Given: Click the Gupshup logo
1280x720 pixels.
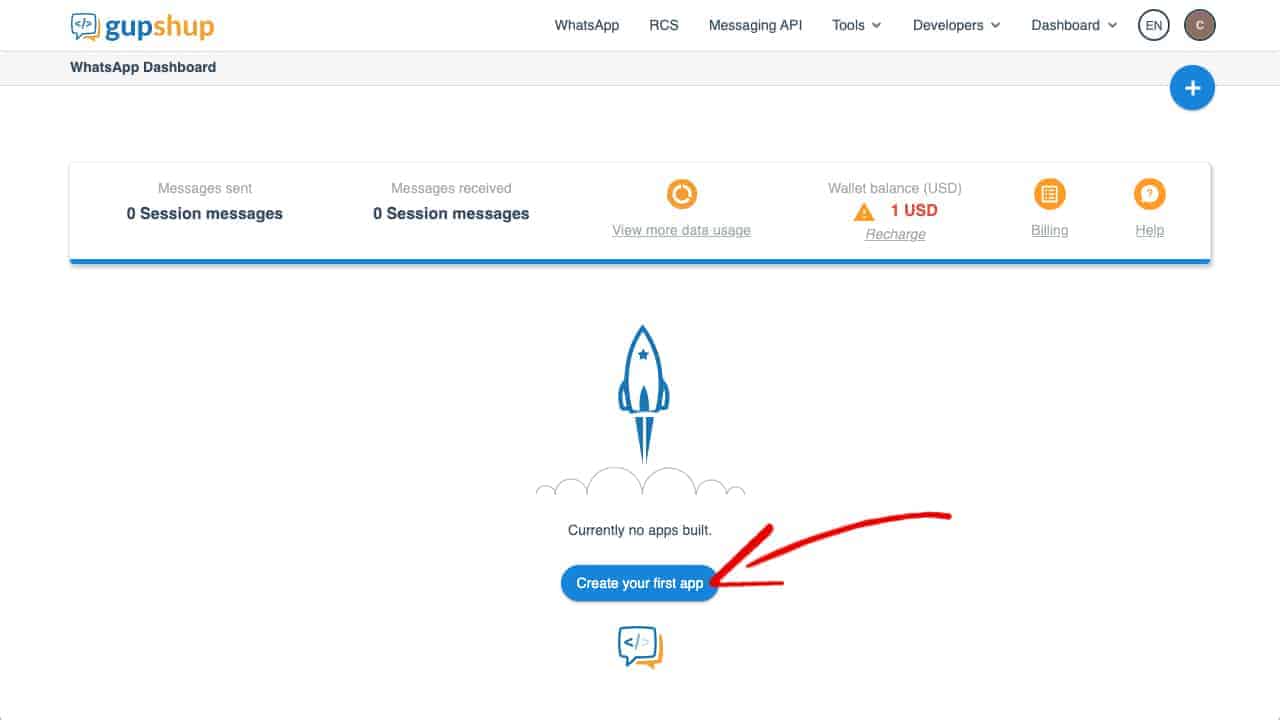Looking at the screenshot, I should pyautogui.click(x=142, y=26).
